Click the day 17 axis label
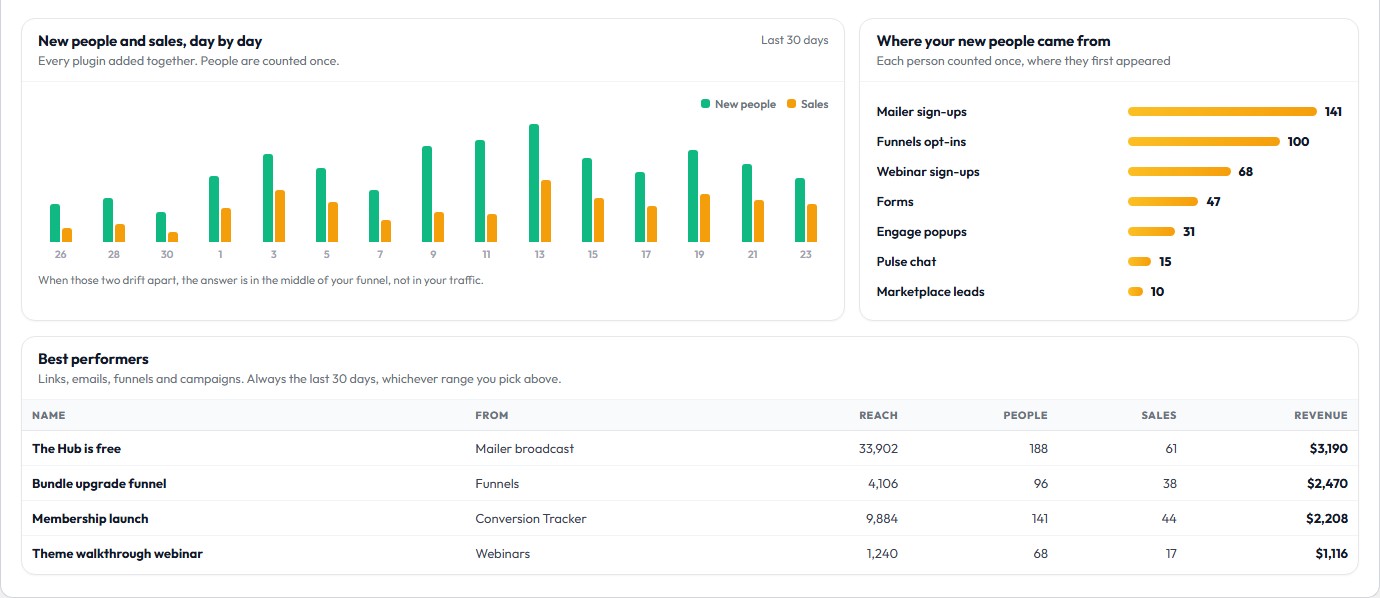The image size is (1380, 598). (646, 255)
